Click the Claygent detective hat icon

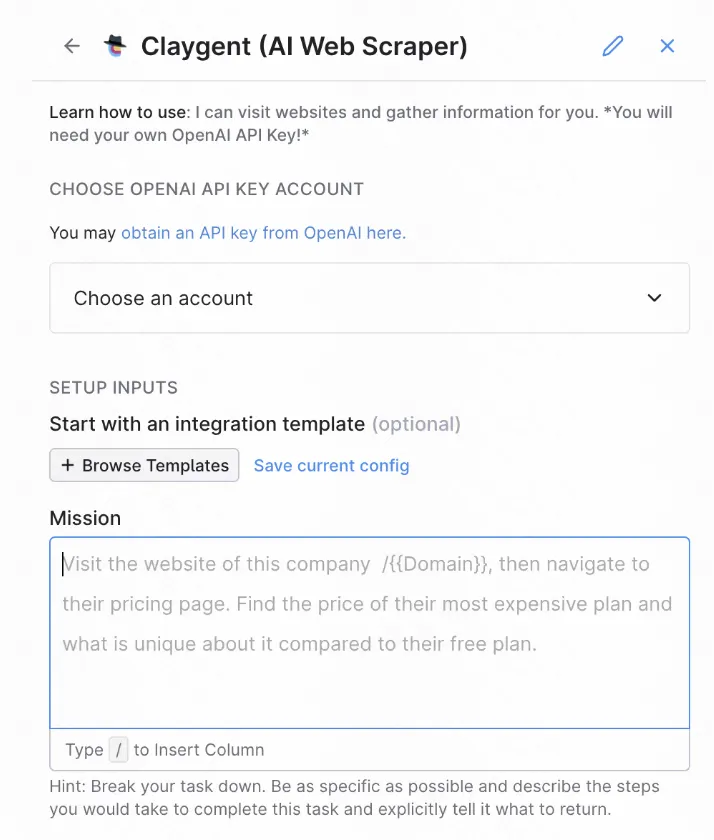point(116,46)
